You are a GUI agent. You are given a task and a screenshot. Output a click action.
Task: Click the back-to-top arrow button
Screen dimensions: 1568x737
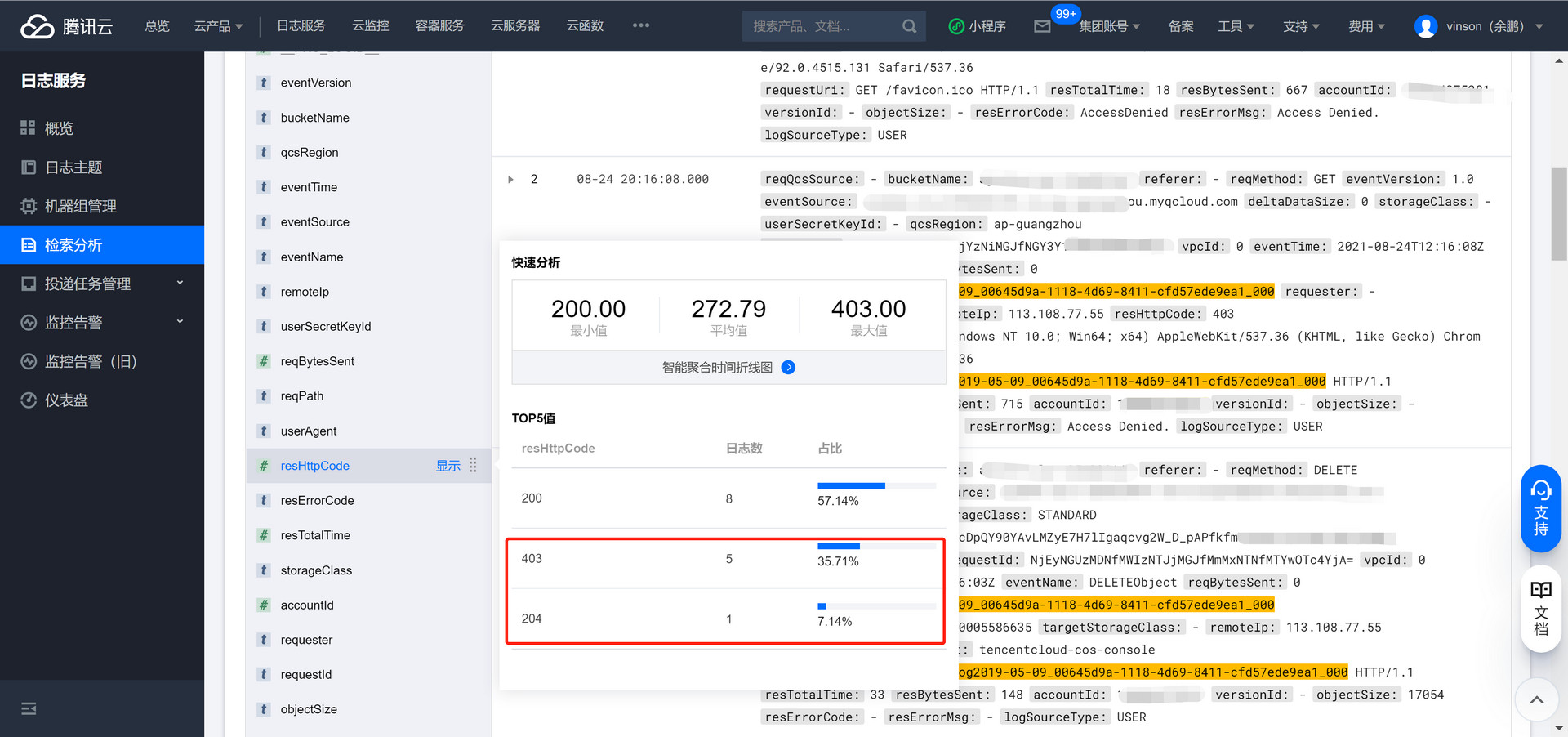pos(1537,699)
